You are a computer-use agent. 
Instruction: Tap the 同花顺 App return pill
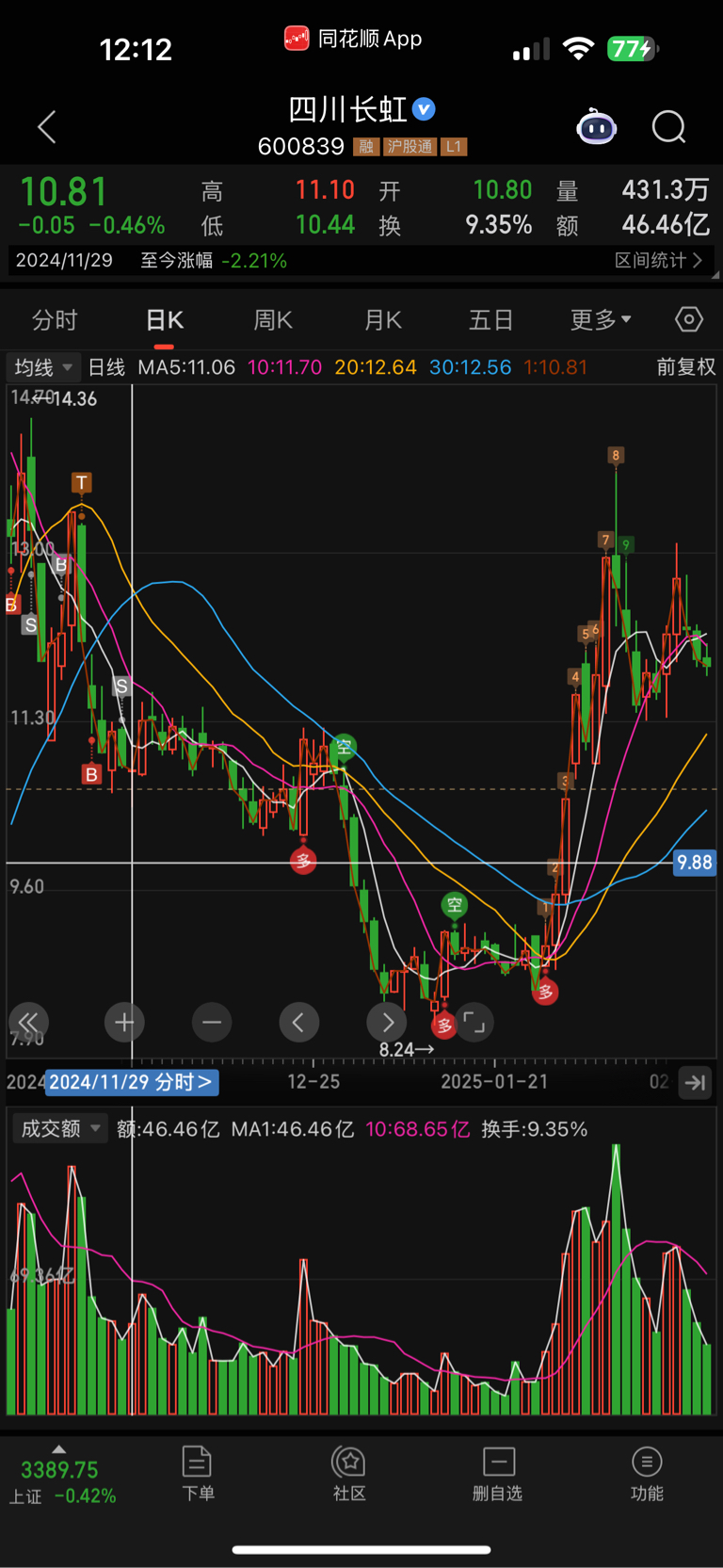tap(353, 39)
